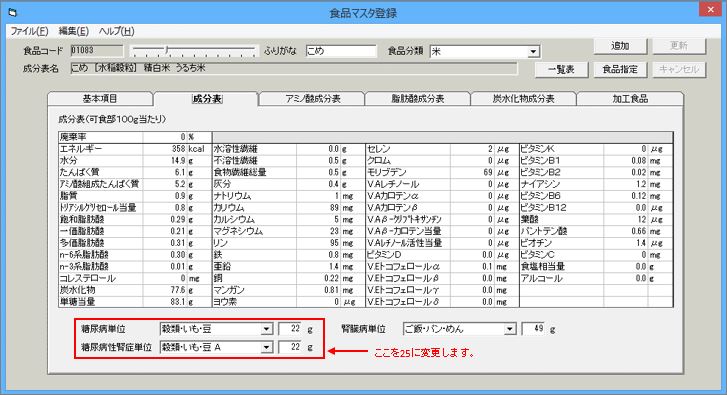Image resolution: width=727 pixels, height=395 pixels.
Task: Click the ふりがな field containing こめ
Action: pos(341,51)
